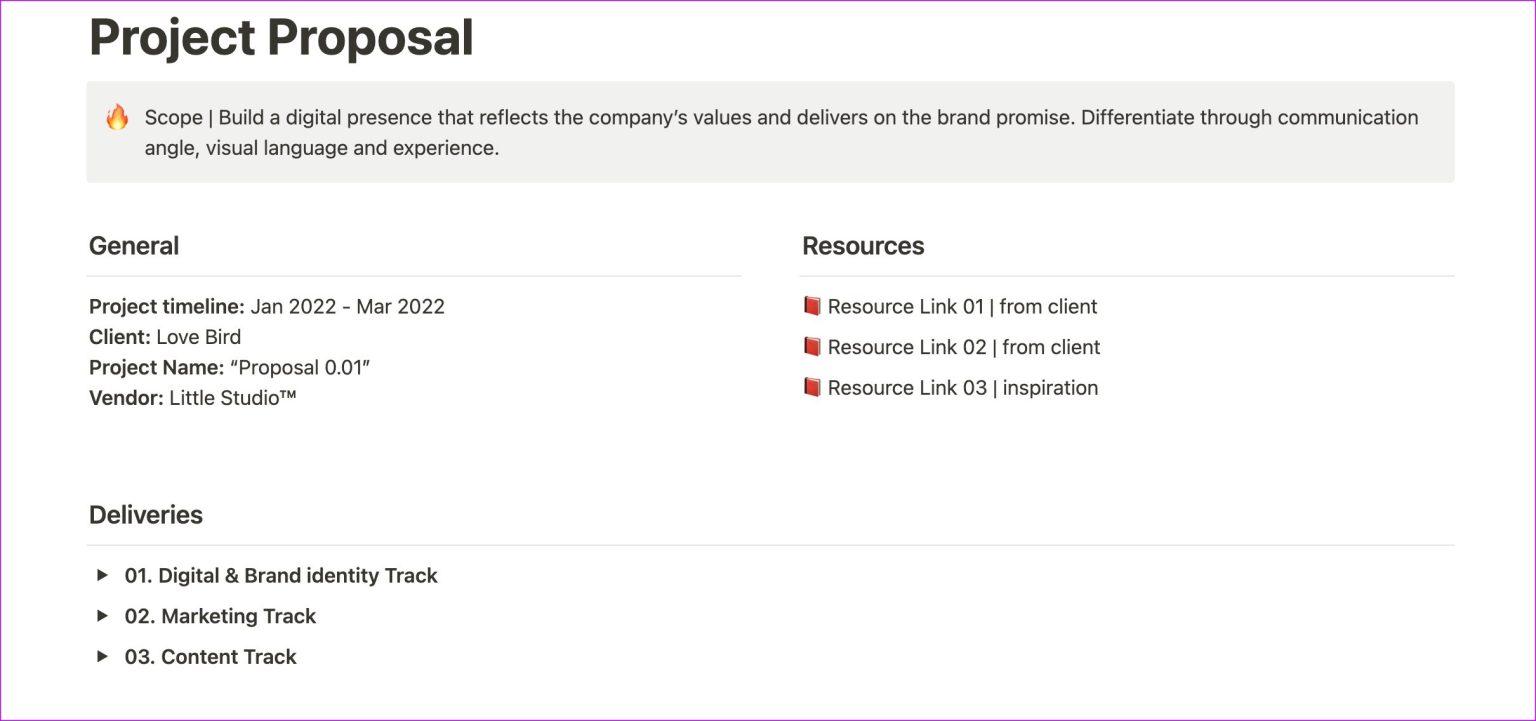Open Resource Link 03 inspiration

(962, 388)
